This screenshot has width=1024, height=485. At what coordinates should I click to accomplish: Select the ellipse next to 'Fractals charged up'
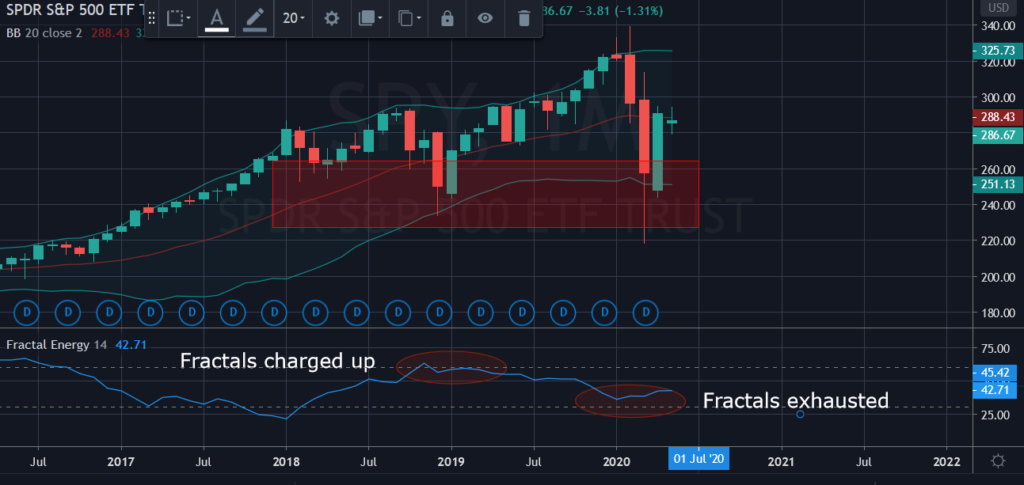[451, 368]
